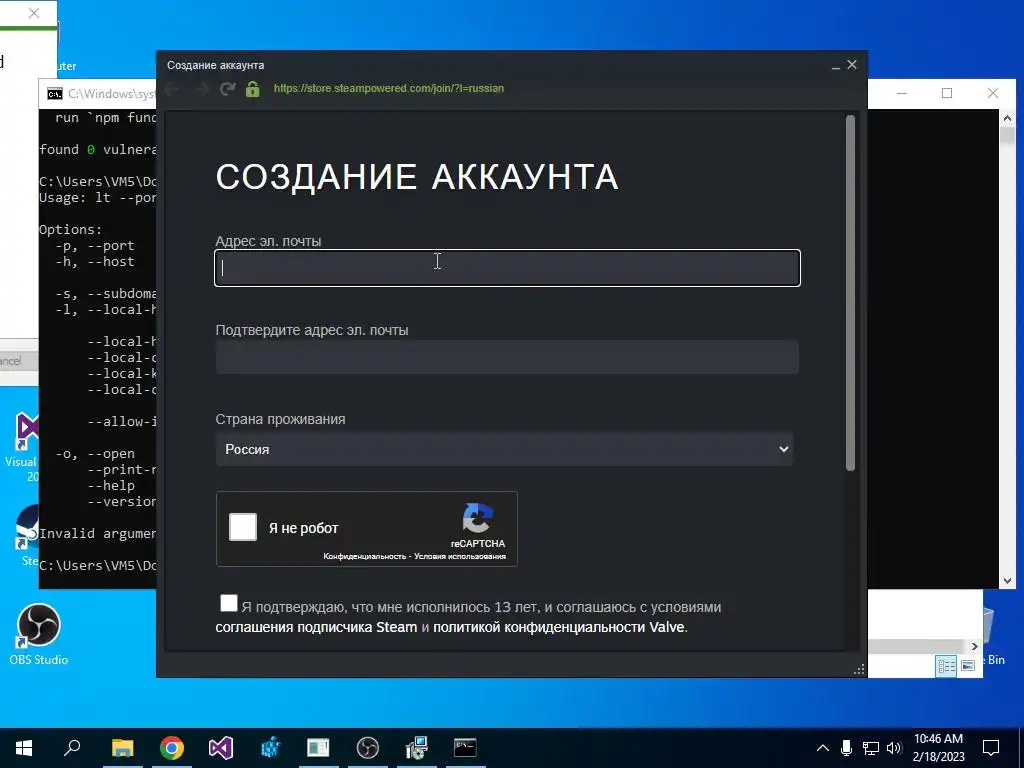The width and height of the screenshot is (1024, 768).
Task: Click command prompt scrollbar up arrow
Action: [x=1007, y=118]
